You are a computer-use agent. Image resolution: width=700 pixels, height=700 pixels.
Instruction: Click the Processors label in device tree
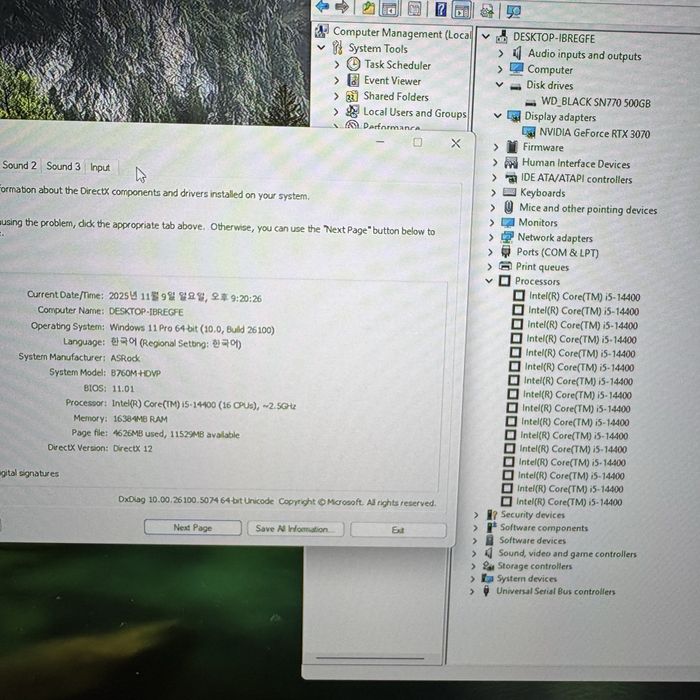(537, 281)
